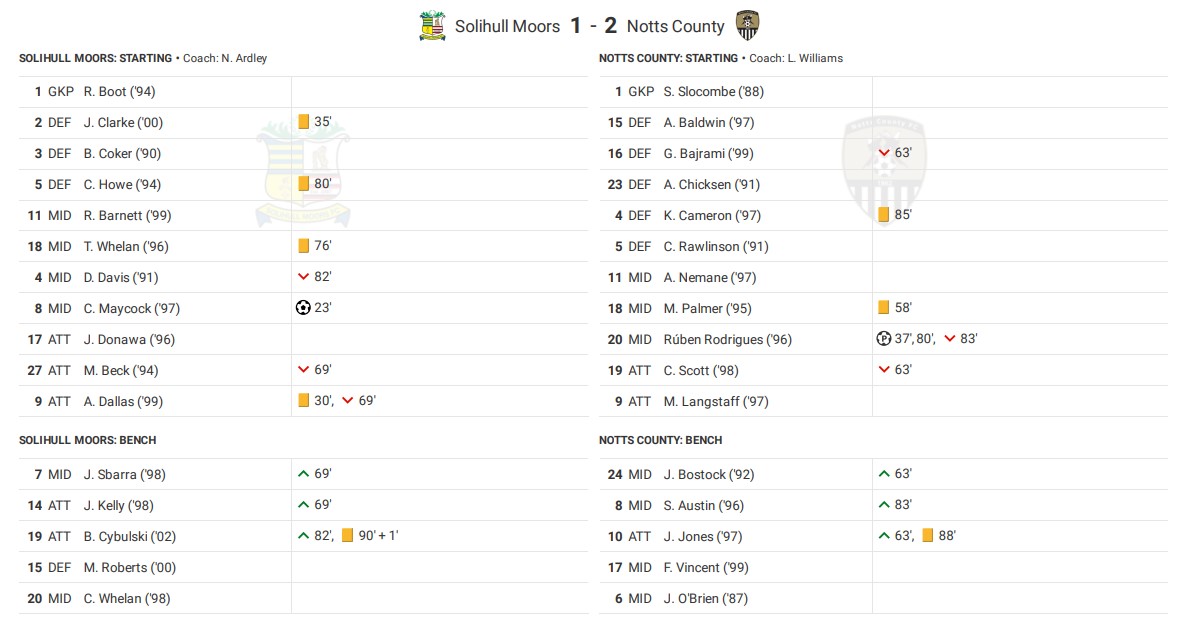
Task: Click J. Clarke's yellow card icon
Action: coord(303,122)
